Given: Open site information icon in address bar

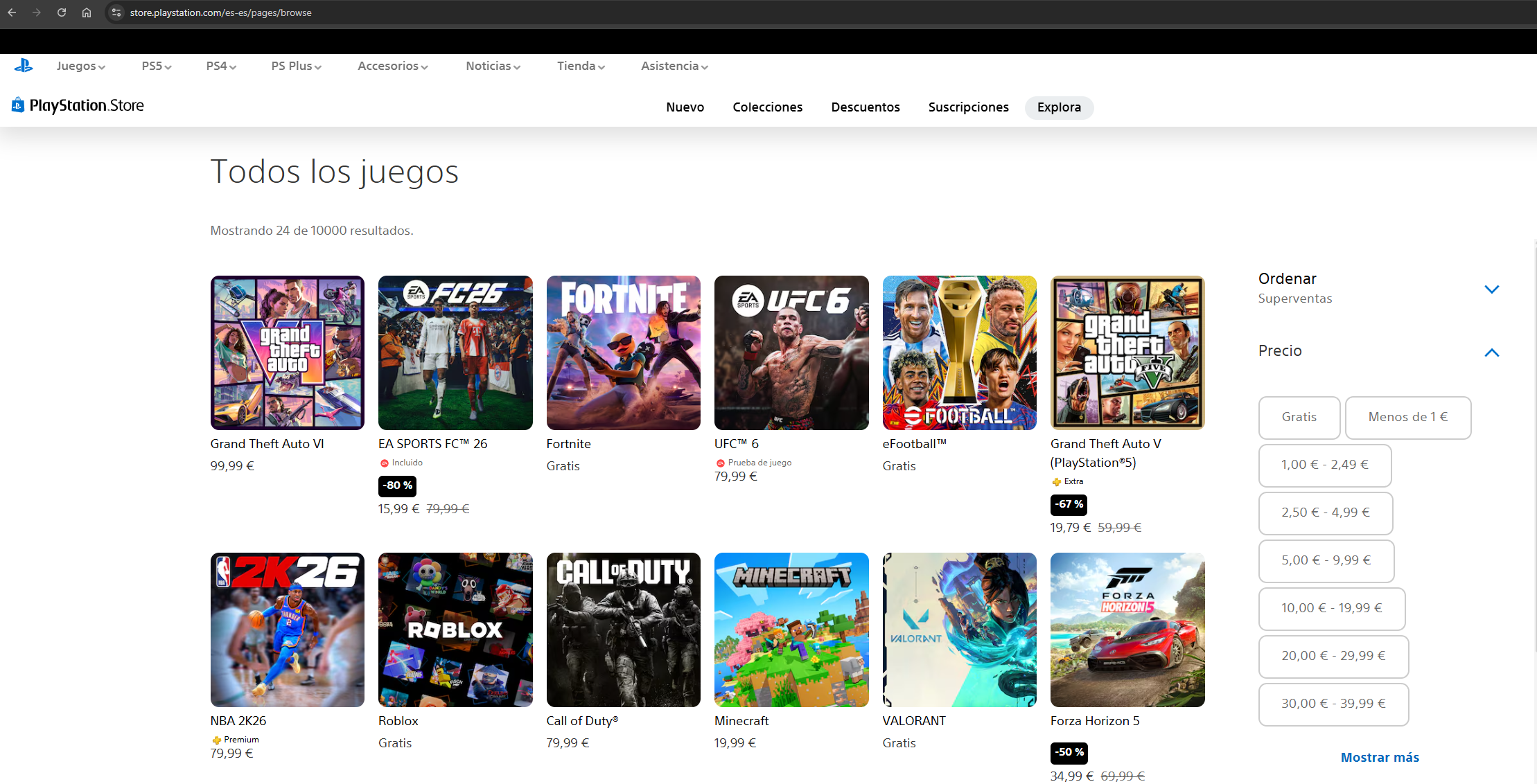Looking at the screenshot, I should (x=116, y=12).
